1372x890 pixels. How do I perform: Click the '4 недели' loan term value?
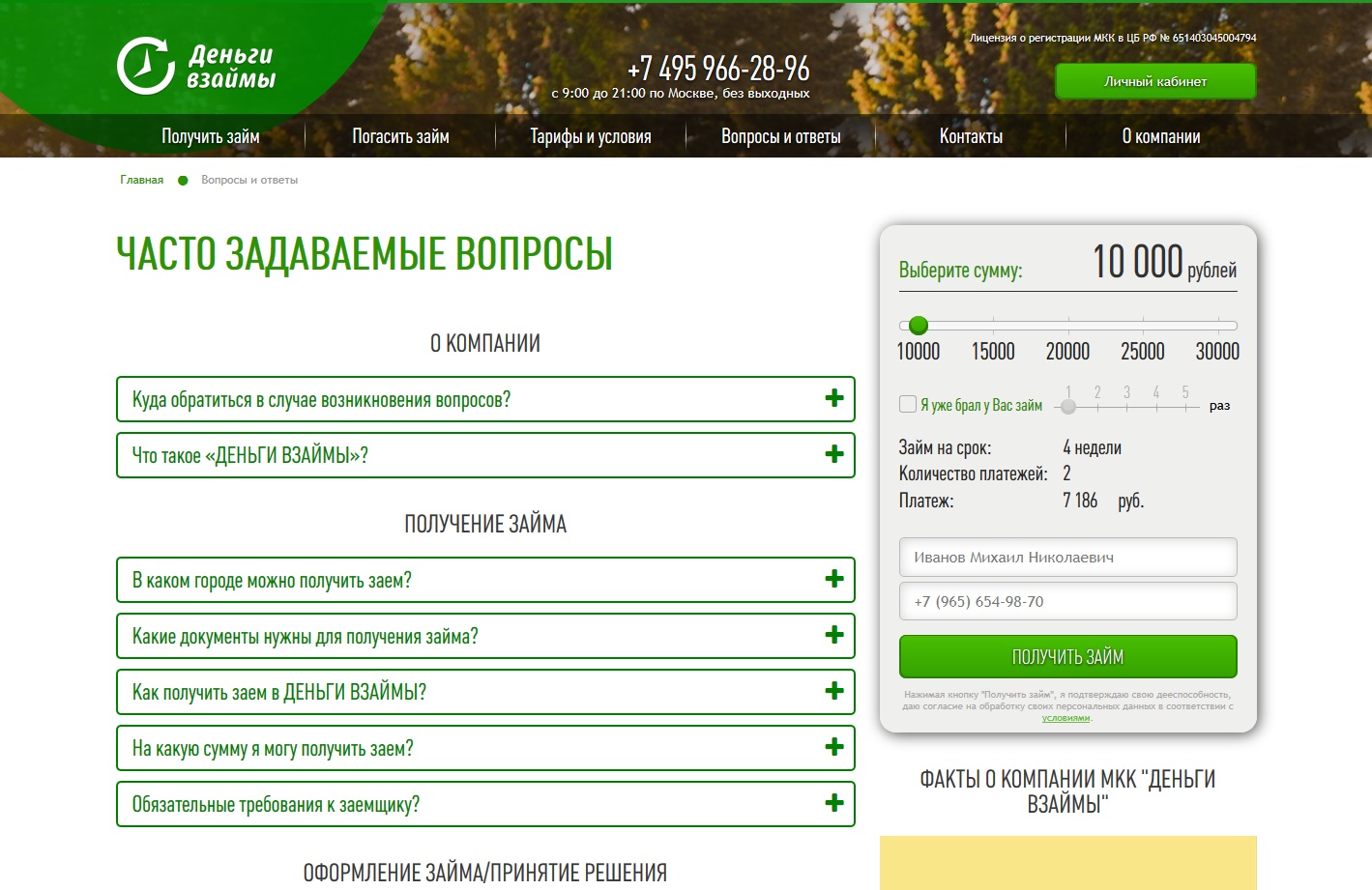pos(1092,447)
